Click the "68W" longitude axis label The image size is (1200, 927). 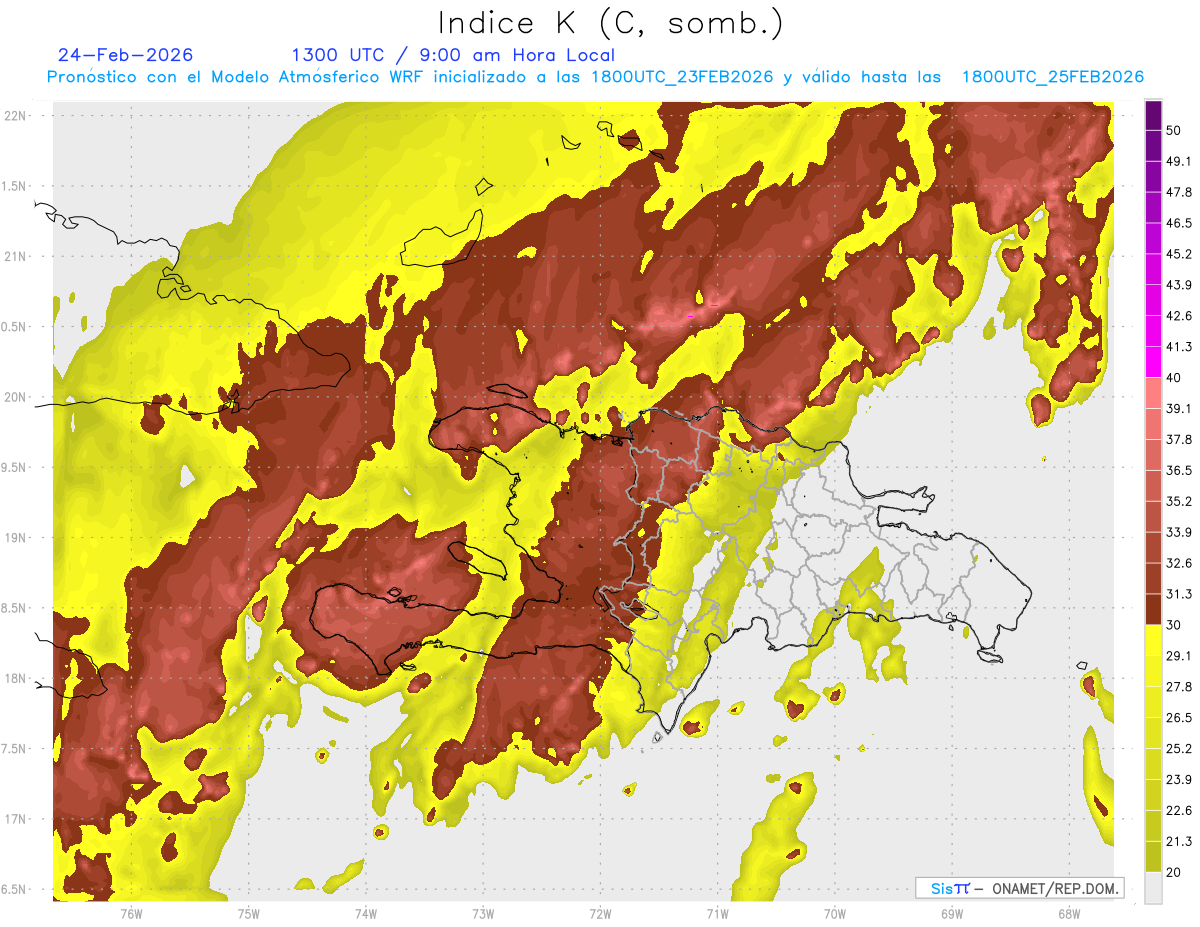1068,913
